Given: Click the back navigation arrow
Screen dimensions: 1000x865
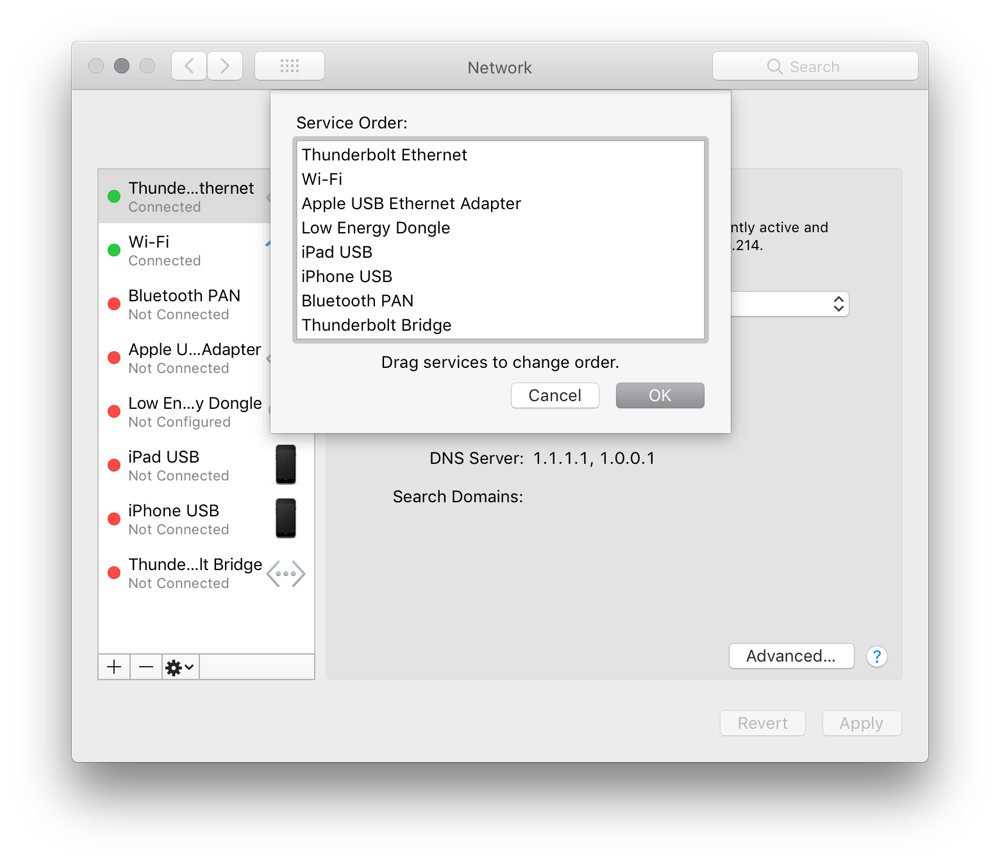Looking at the screenshot, I should (189, 66).
